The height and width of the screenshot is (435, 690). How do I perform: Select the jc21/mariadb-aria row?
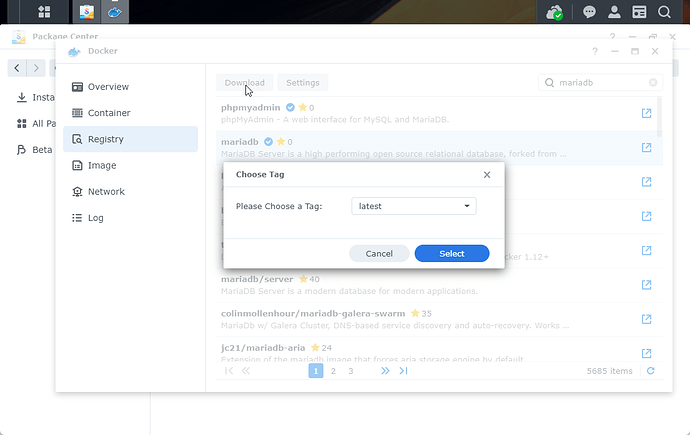click(439, 350)
